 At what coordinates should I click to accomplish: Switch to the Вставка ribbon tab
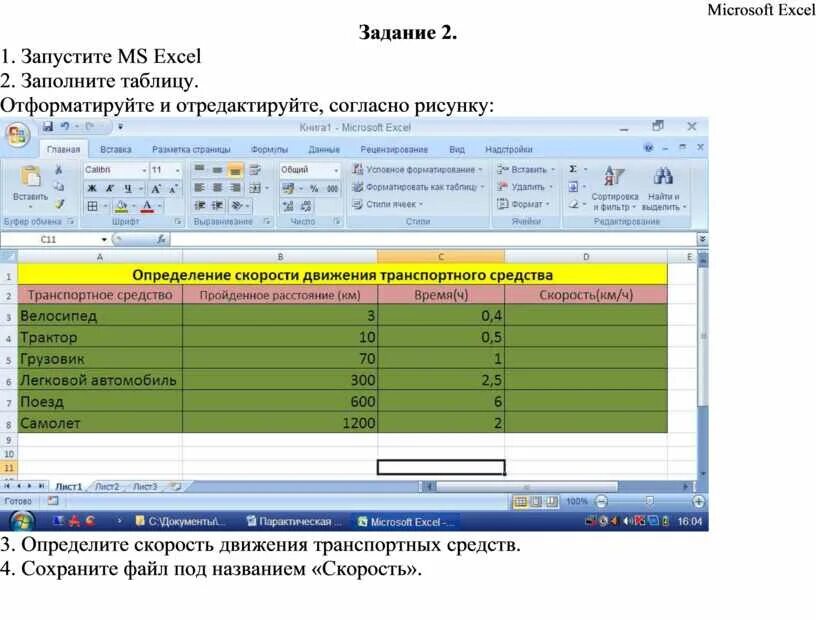coord(116,149)
